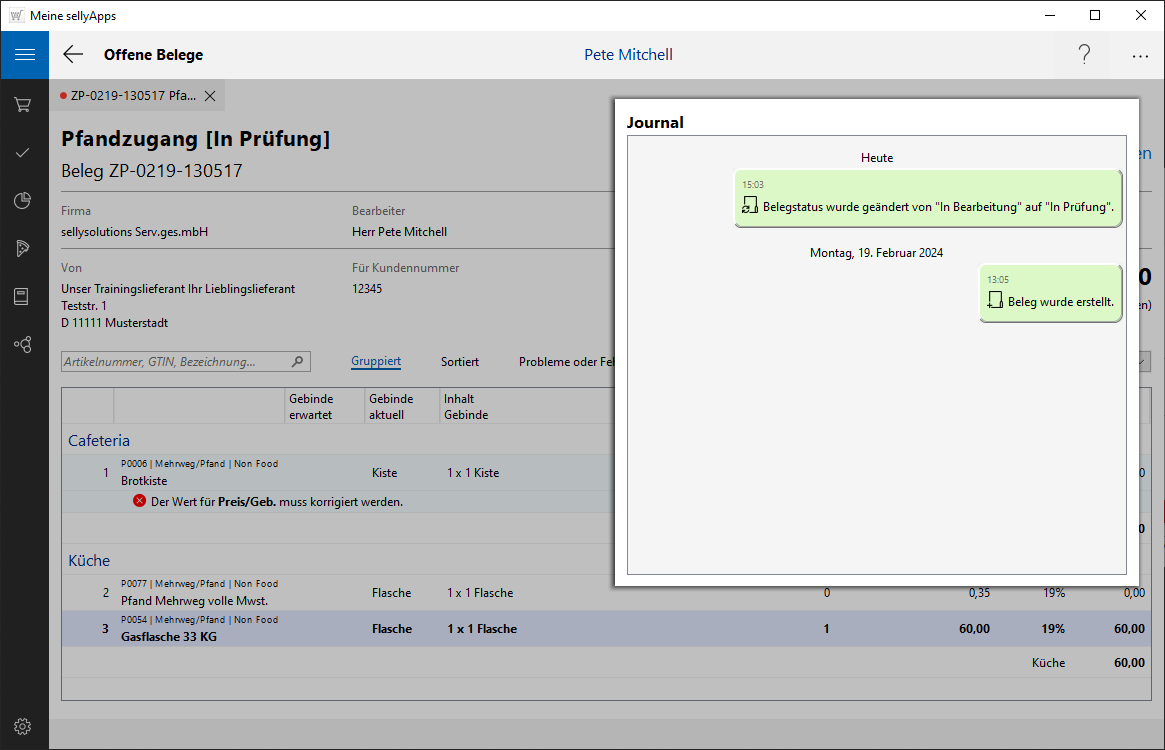Go back with the left arrow
This screenshot has width=1165, height=750.
(x=73, y=55)
